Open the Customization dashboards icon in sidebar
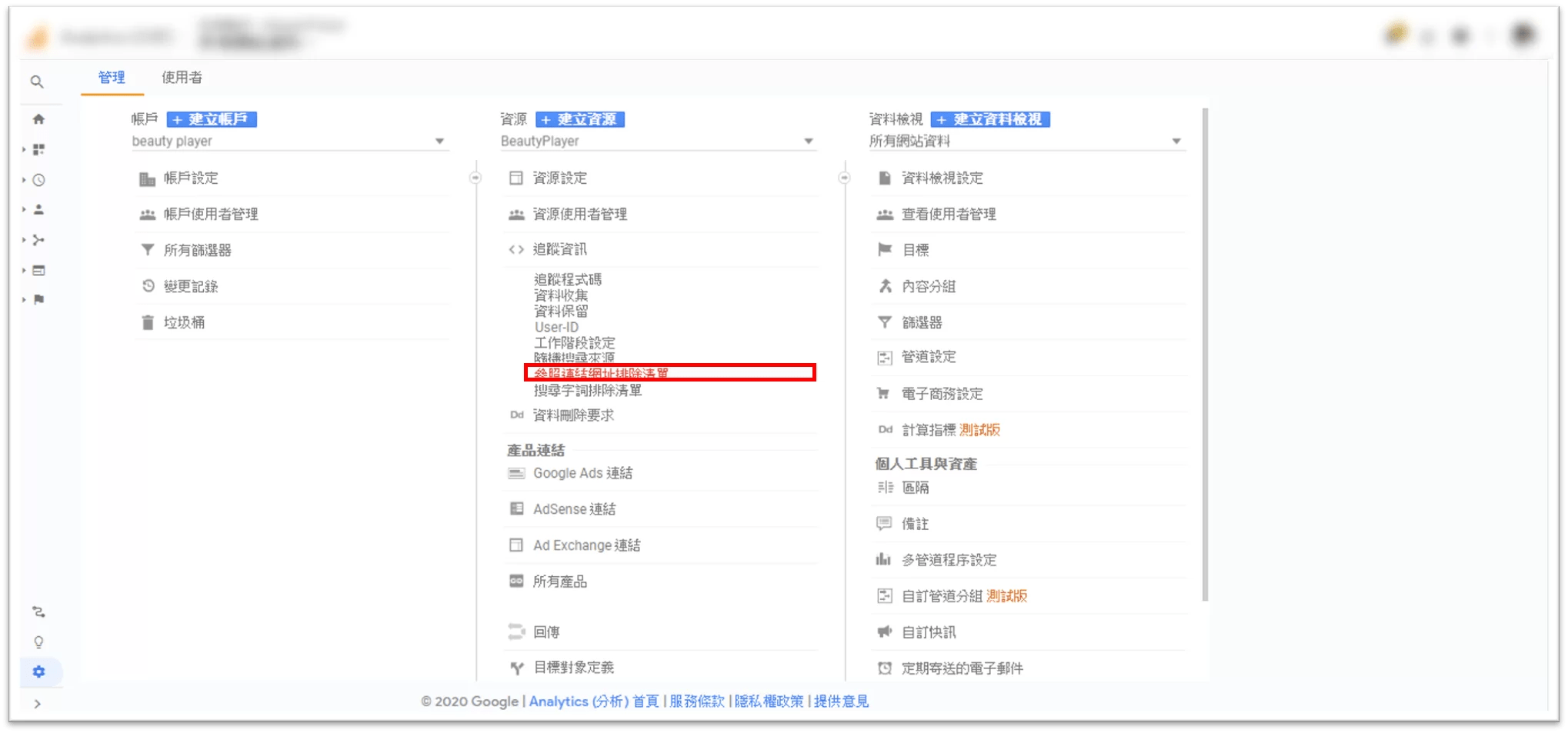 click(38, 149)
